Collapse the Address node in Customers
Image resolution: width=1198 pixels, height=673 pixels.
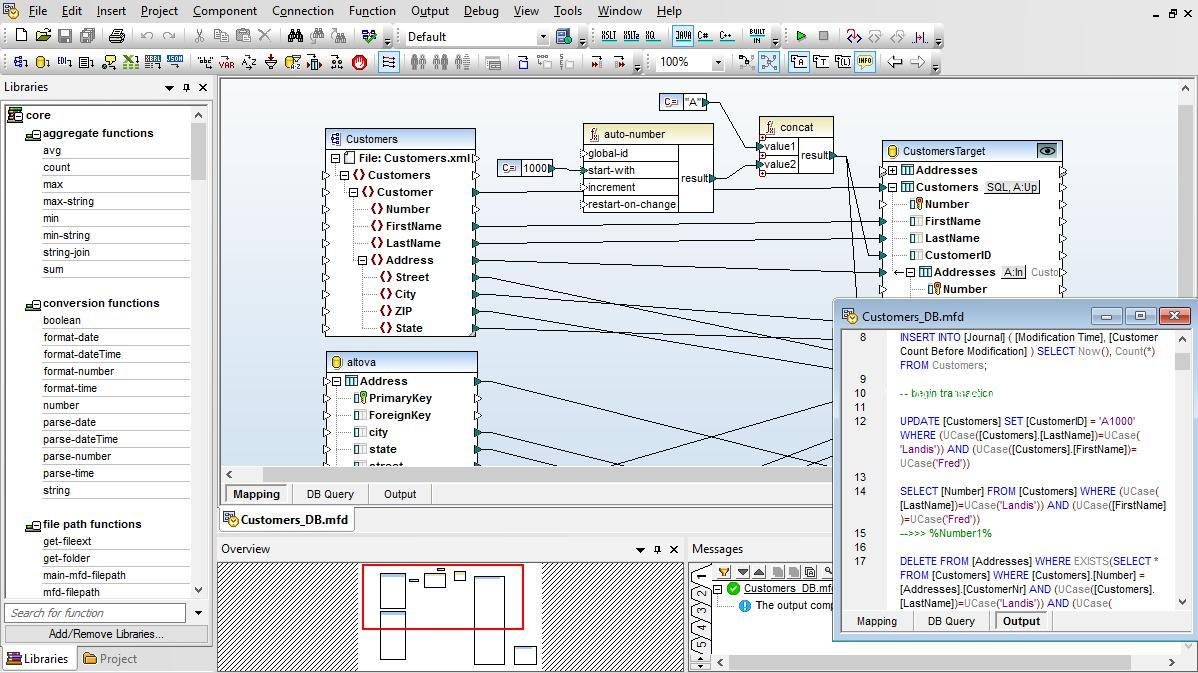coord(363,260)
